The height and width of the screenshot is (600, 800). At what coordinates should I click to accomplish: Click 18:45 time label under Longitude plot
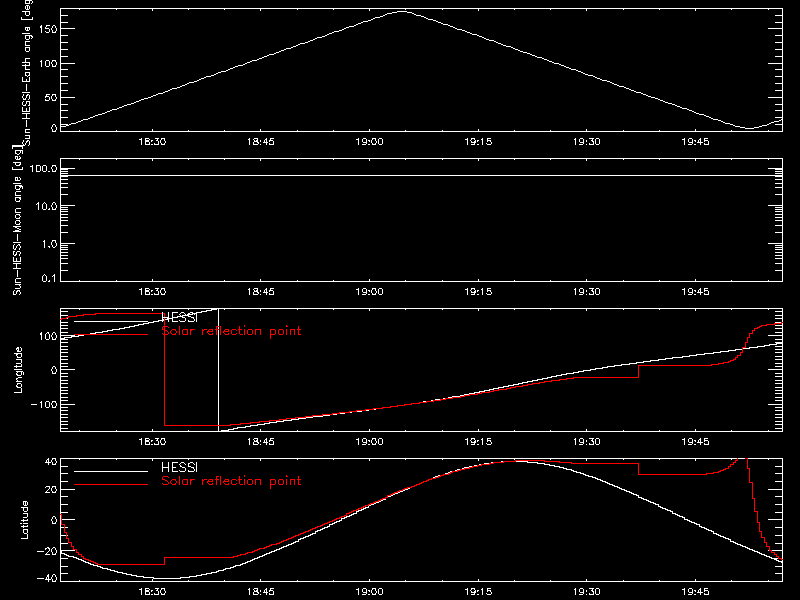[261, 441]
